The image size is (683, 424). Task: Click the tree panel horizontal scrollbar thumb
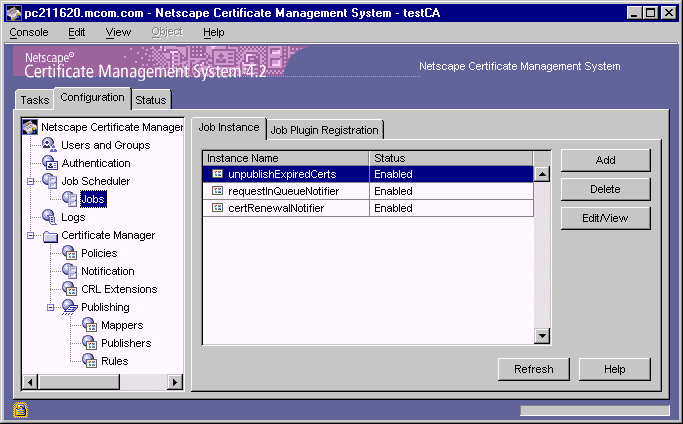(79, 382)
